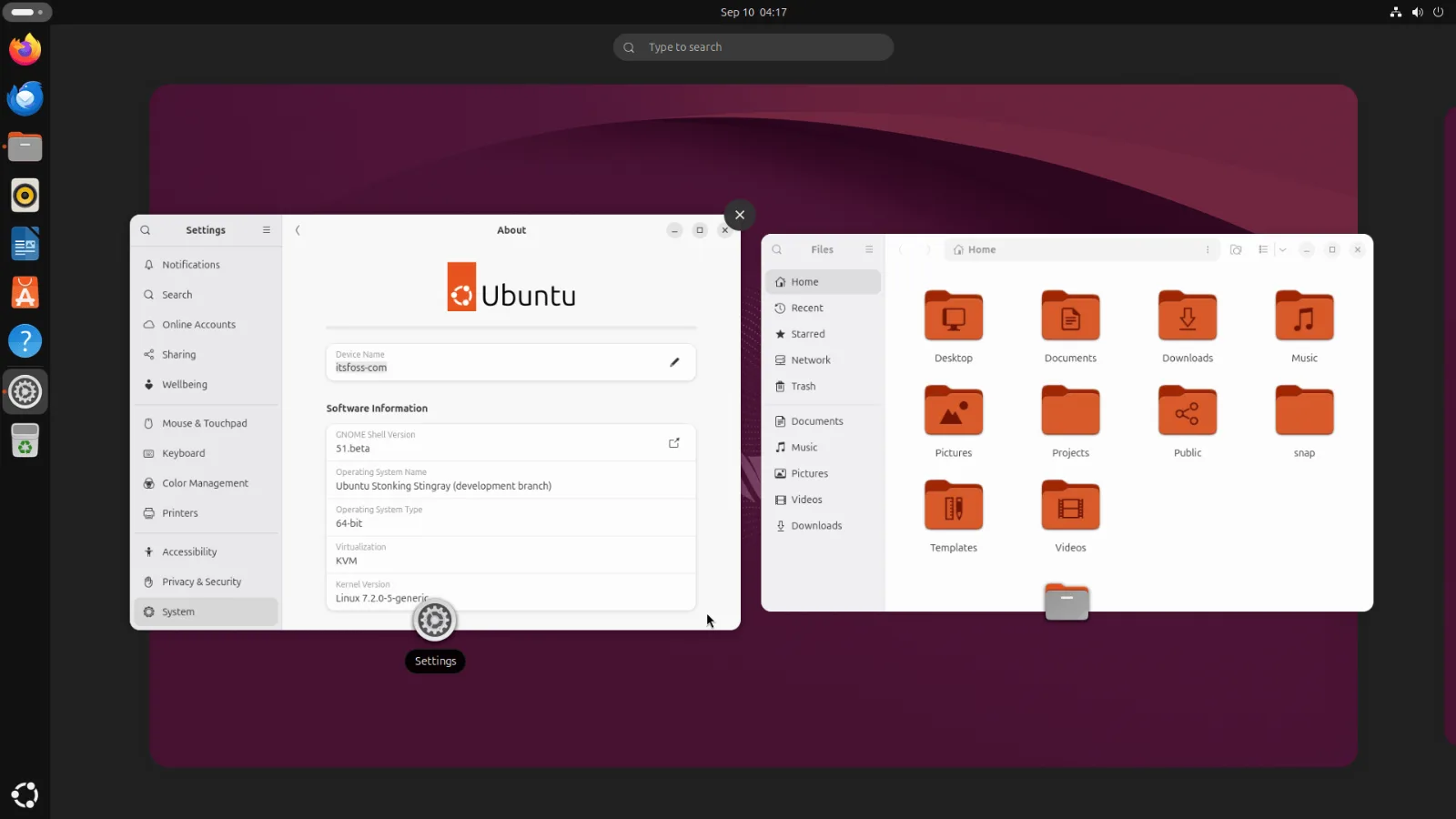The height and width of the screenshot is (819, 1456).
Task: Open Rhythmbox music player in dock
Action: [x=25, y=195]
